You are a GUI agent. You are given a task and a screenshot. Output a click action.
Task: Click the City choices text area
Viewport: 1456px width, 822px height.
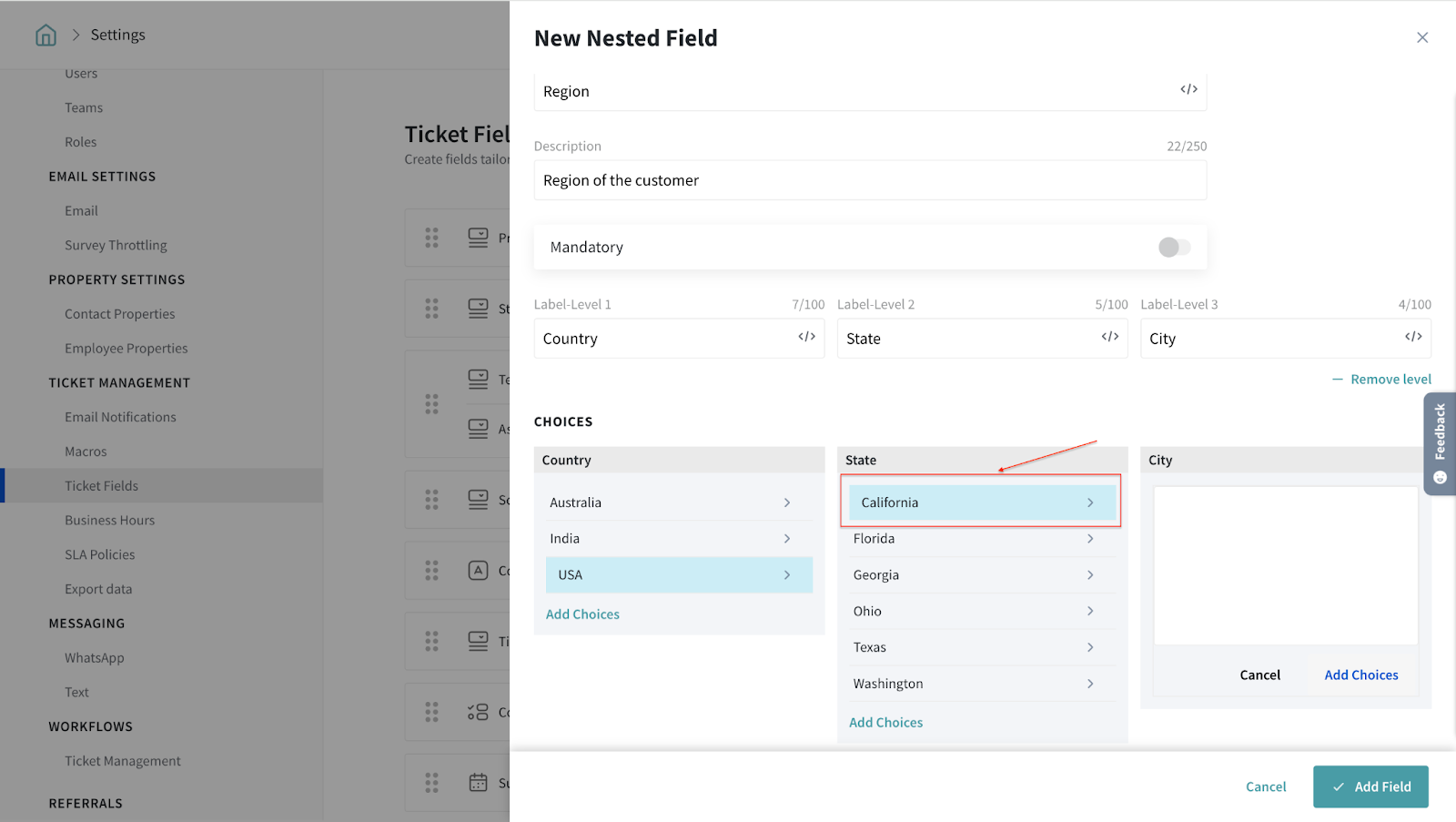tap(1285, 564)
